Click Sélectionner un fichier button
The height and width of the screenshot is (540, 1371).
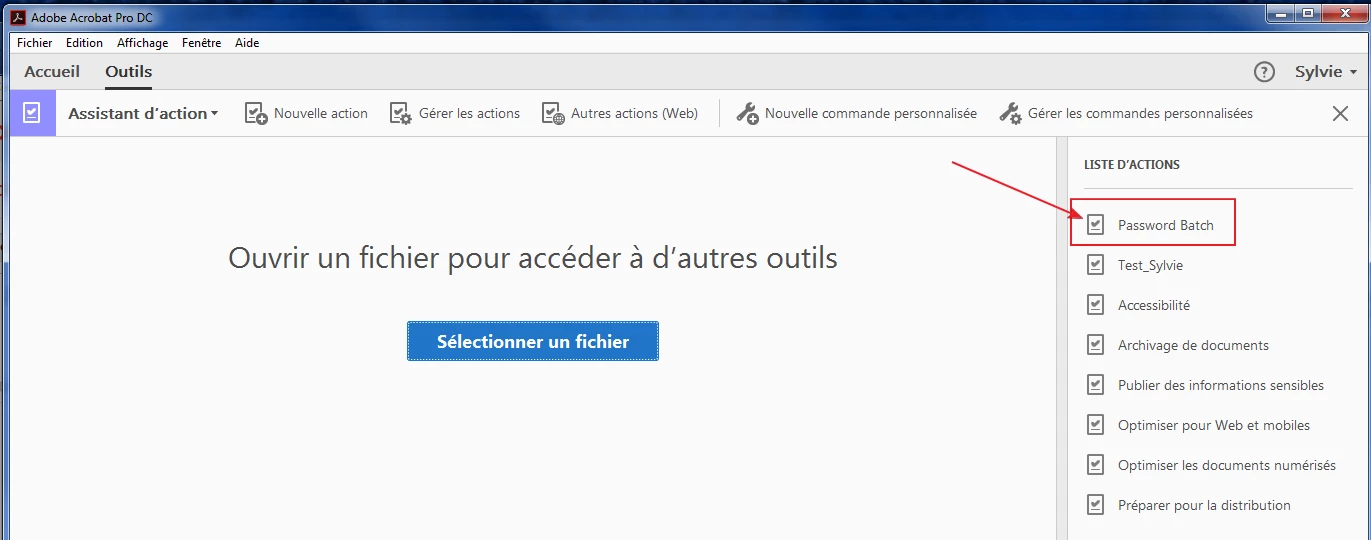coord(533,341)
